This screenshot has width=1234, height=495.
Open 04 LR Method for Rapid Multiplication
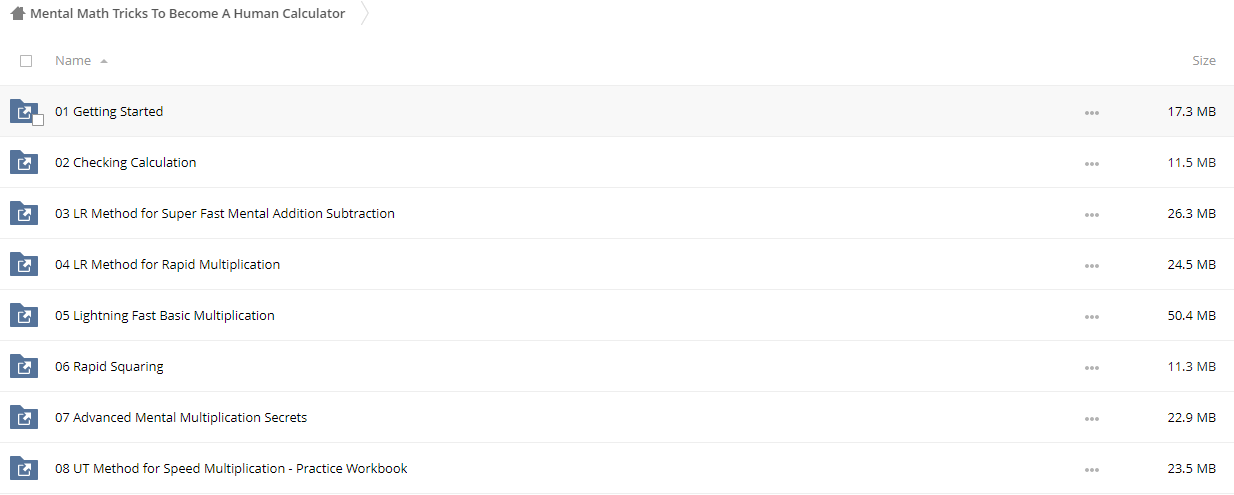tap(168, 265)
